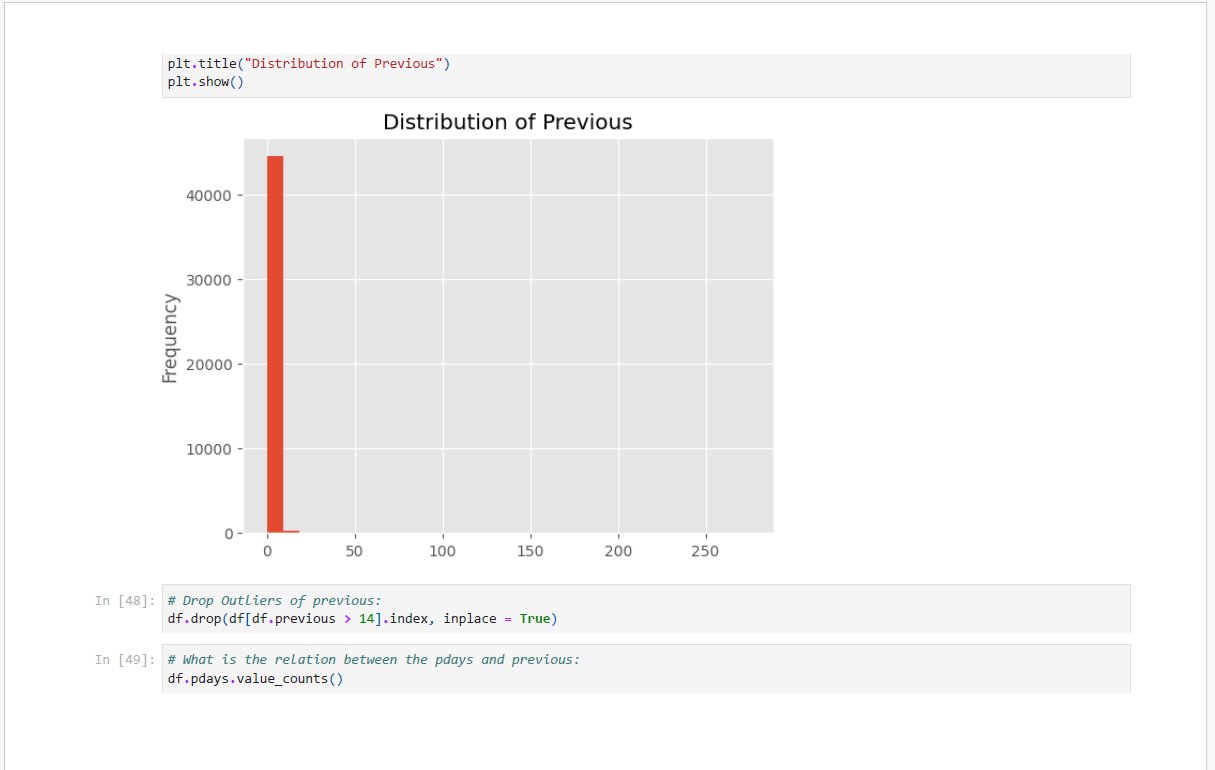Click the comment about pdays and previous
1215x770 pixels.
point(373,660)
